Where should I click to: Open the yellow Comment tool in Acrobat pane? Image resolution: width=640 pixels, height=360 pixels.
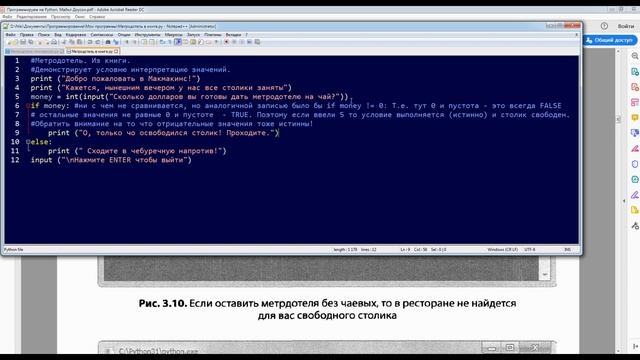click(x=635, y=118)
